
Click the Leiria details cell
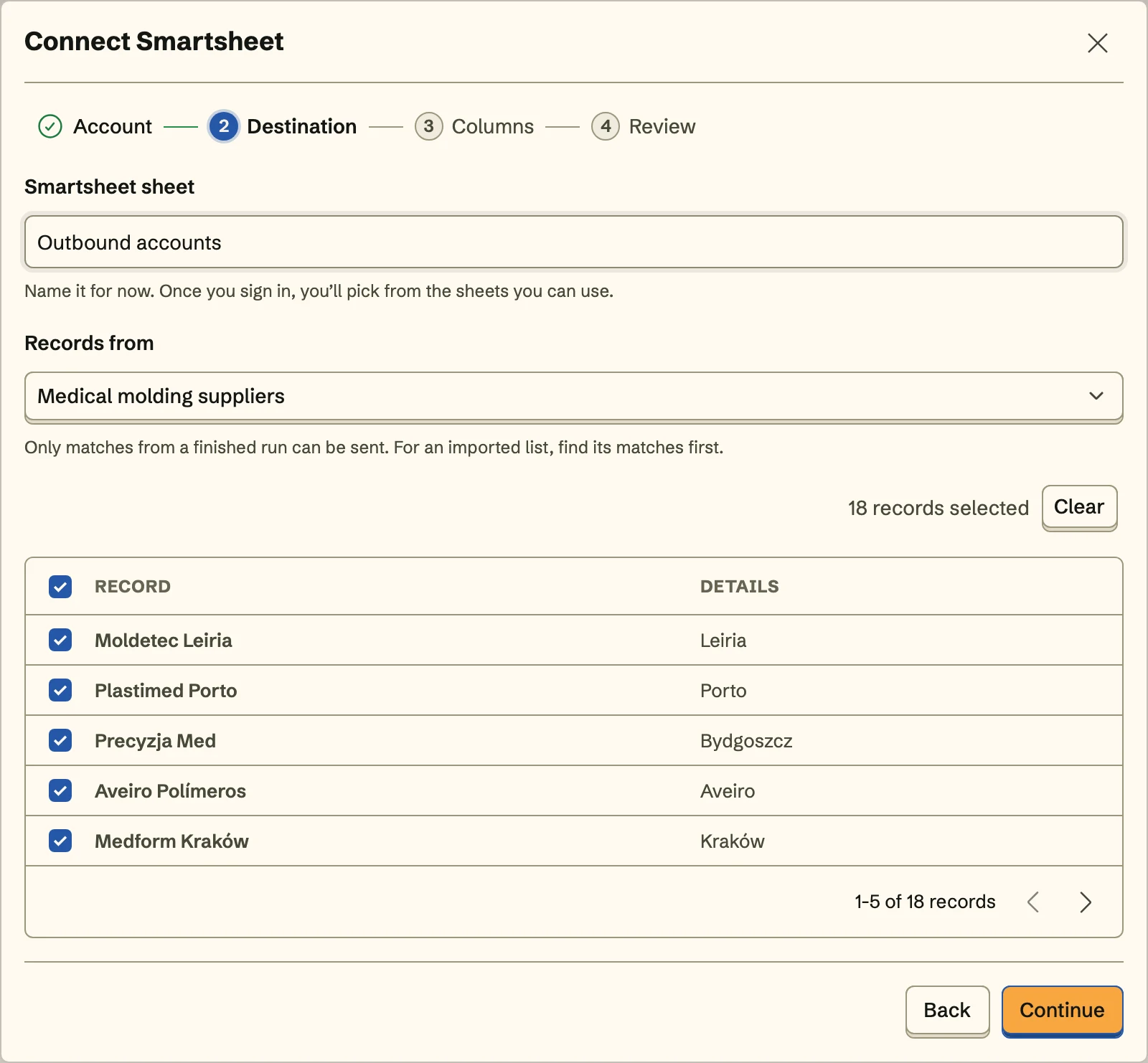coord(723,641)
